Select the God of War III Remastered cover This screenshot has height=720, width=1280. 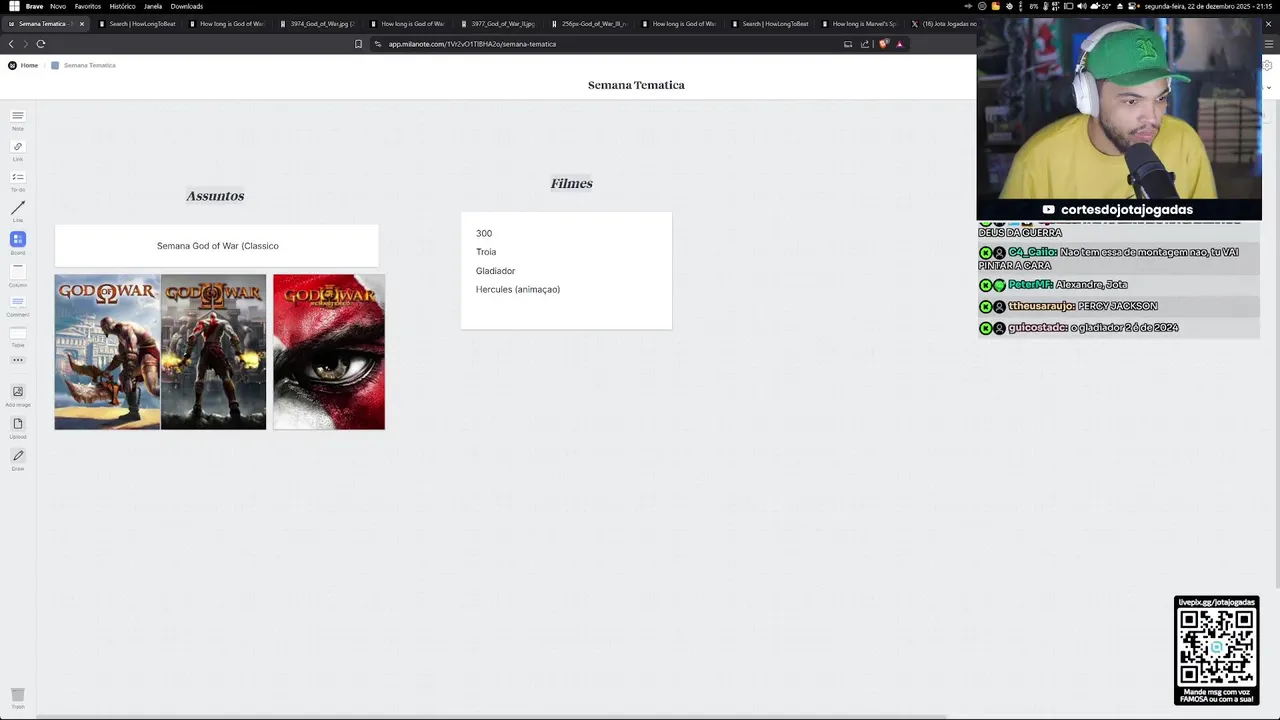[x=329, y=352]
